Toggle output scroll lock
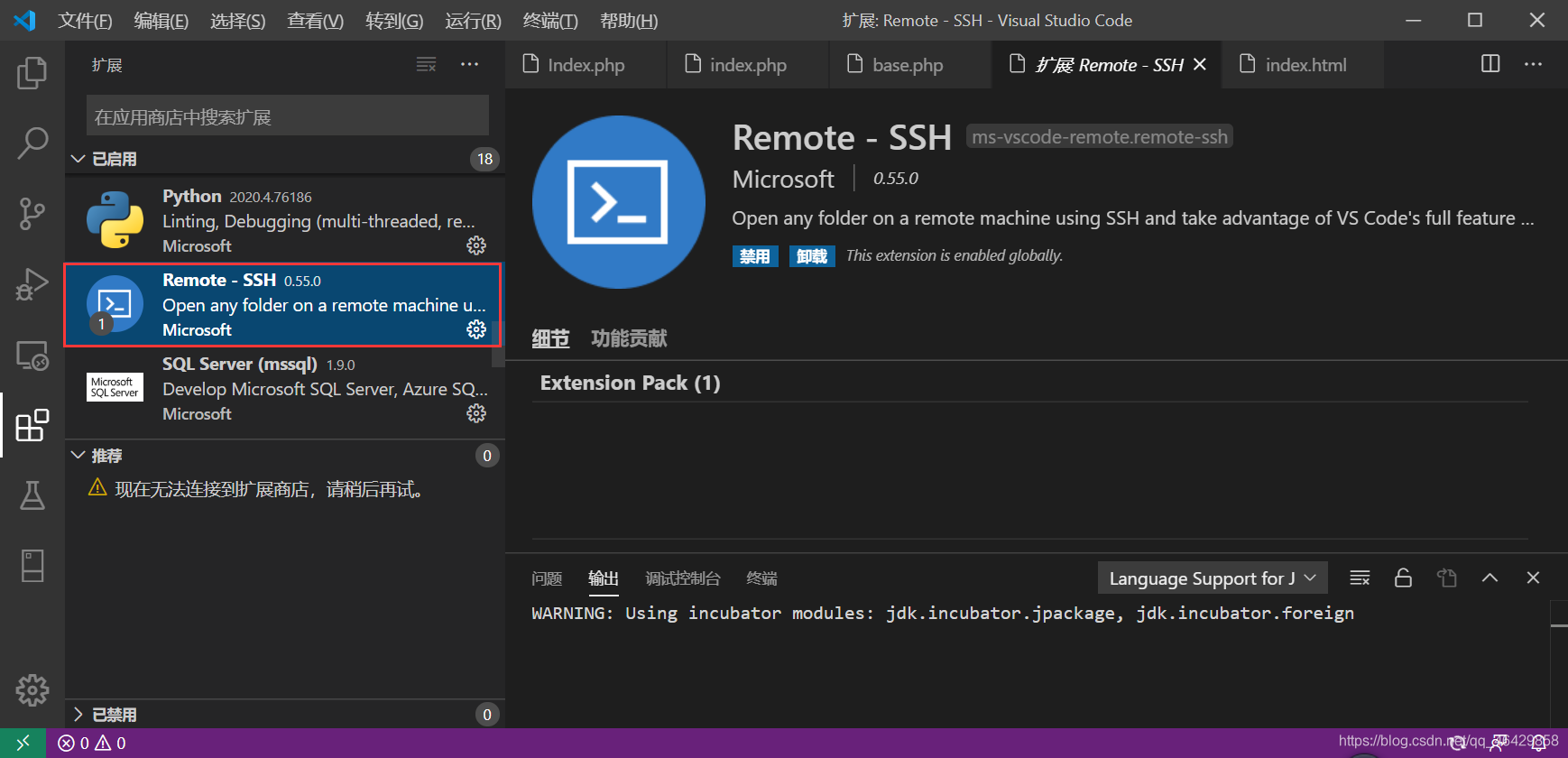This screenshot has height=758, width=1568. tap(1403, 578)
